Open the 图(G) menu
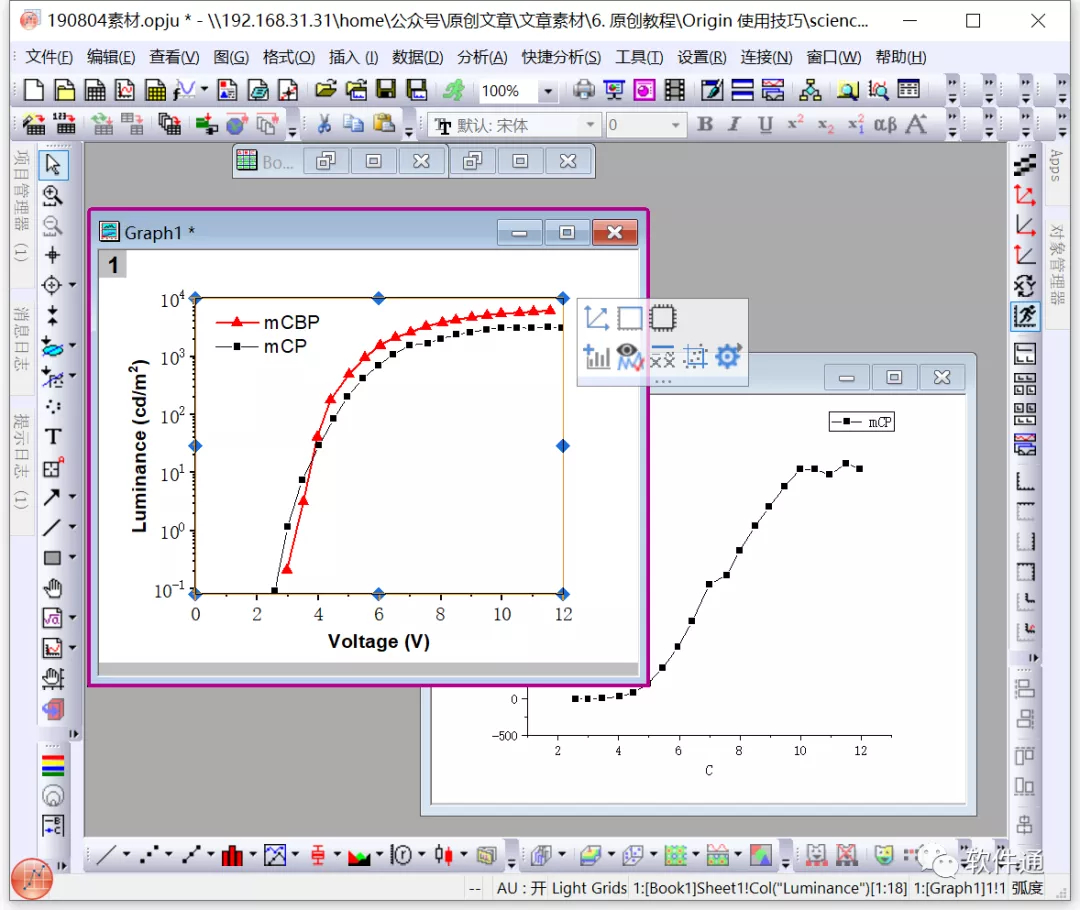The width and height of the screenshot is (1080, 910). tap(231, 57)
